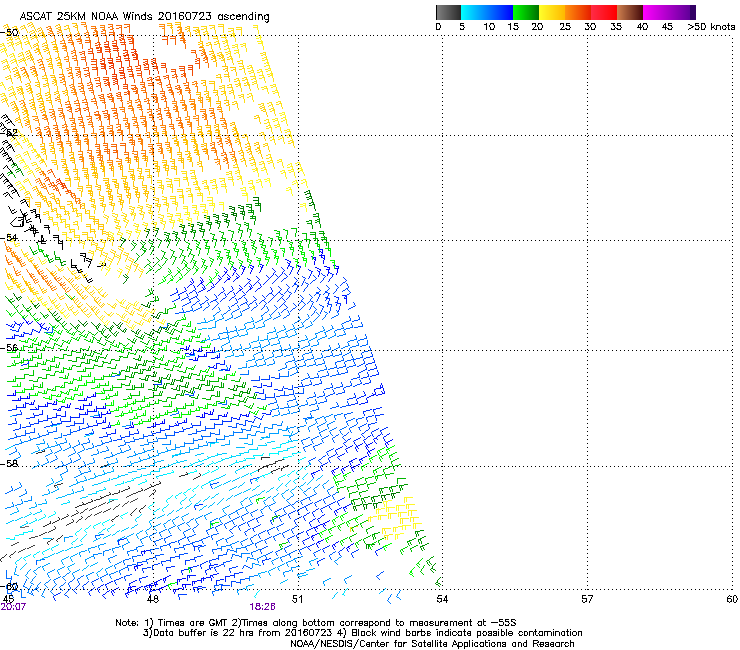Click the '-50' latitude axis label
740x650 pixels.
coord(10,33)
